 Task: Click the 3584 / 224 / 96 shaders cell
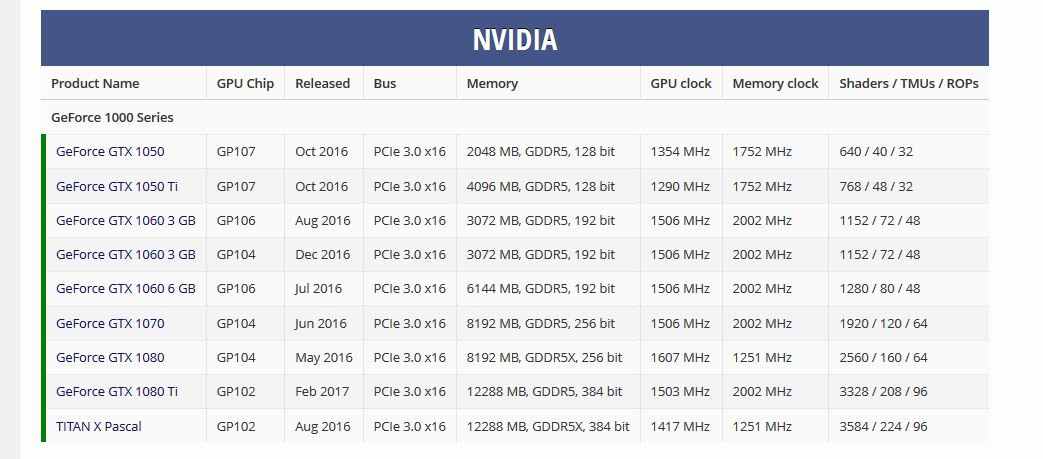coord(883,426)
